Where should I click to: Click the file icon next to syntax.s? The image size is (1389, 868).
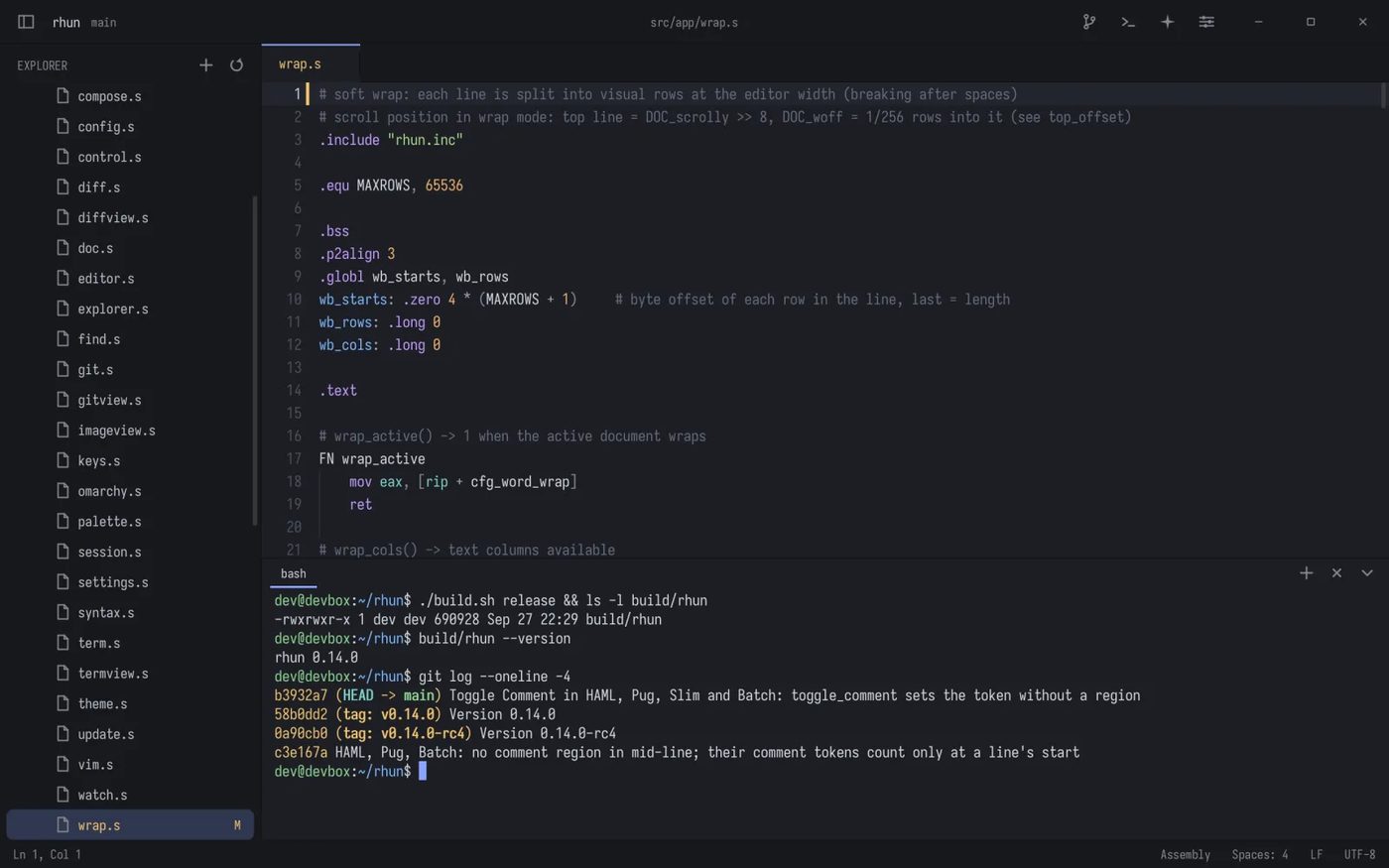[x=63, y=612]
